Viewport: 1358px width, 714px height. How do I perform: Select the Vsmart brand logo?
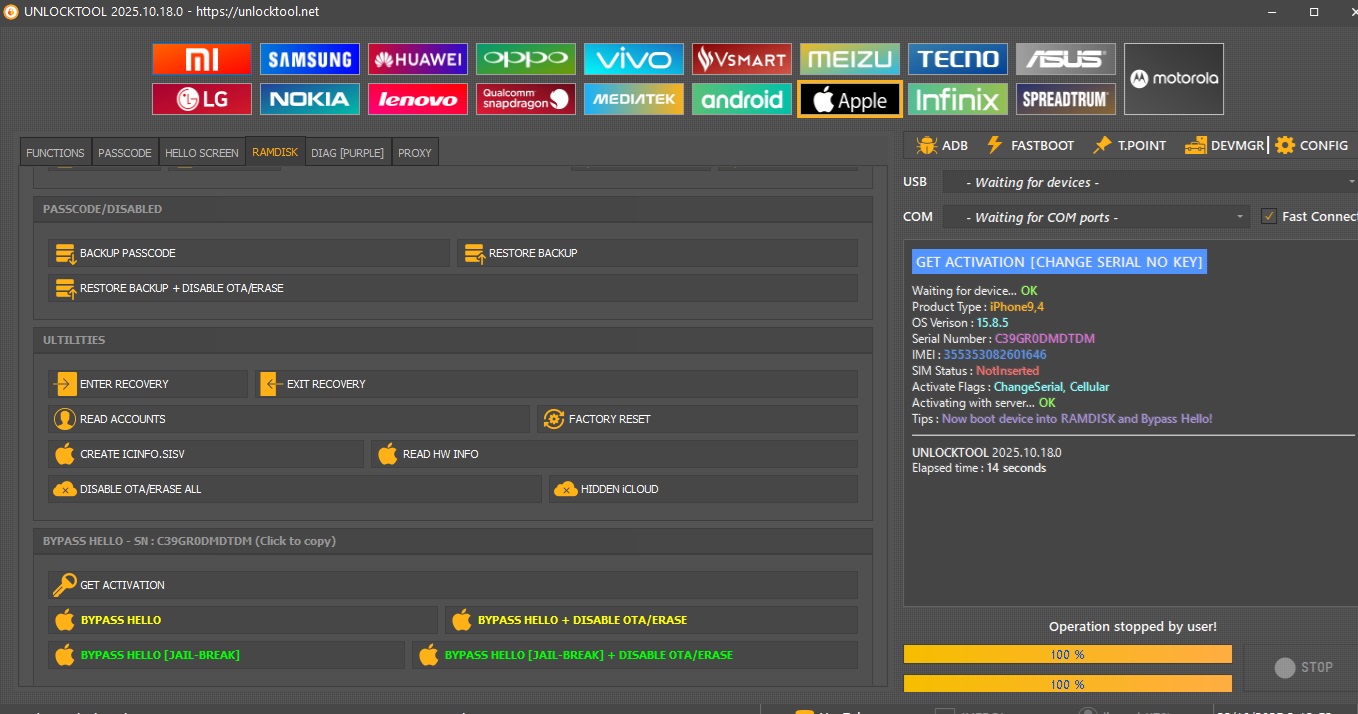(x=742, y=59)
